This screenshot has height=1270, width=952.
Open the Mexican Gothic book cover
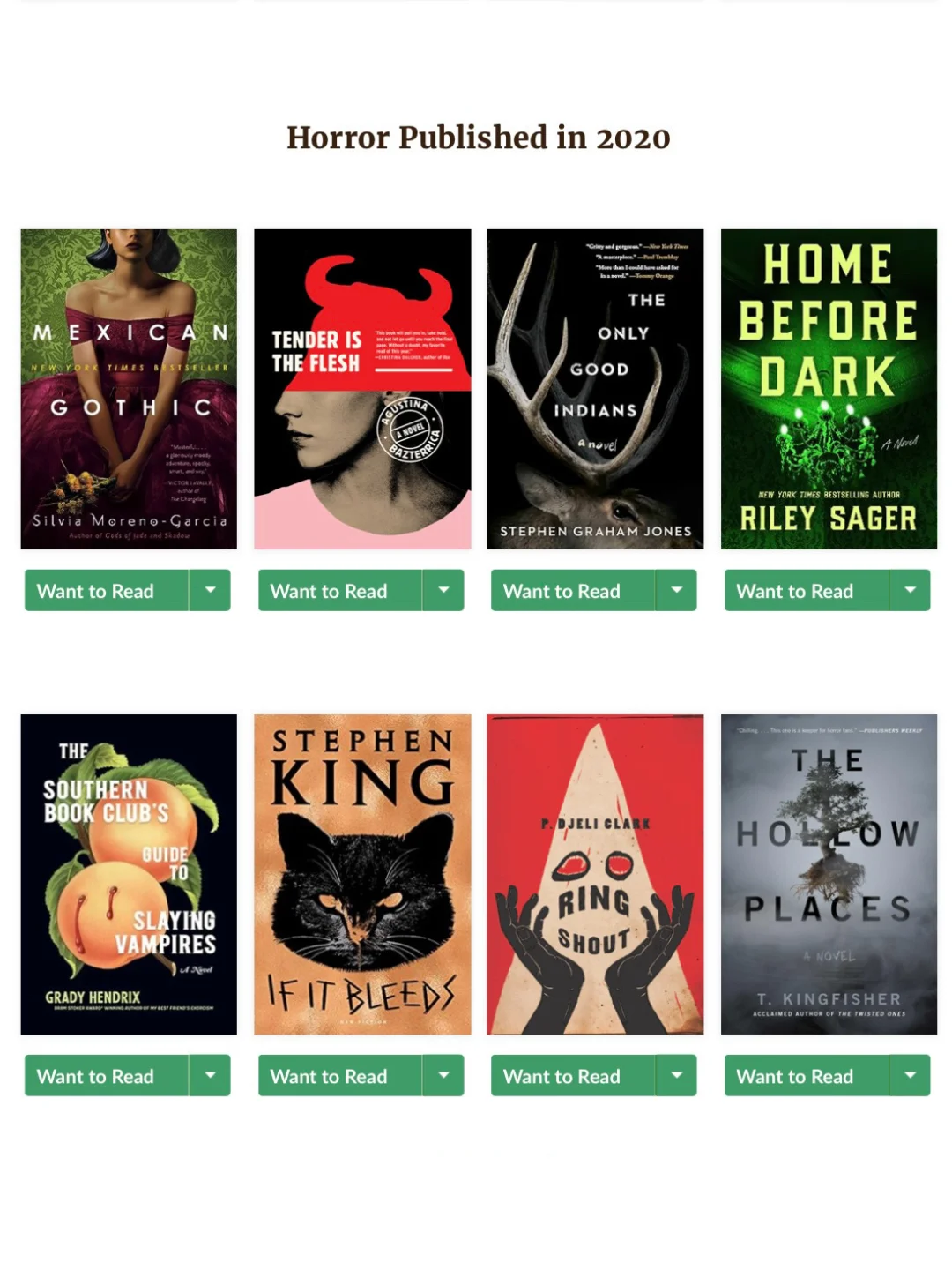click(x=129, y=389)
